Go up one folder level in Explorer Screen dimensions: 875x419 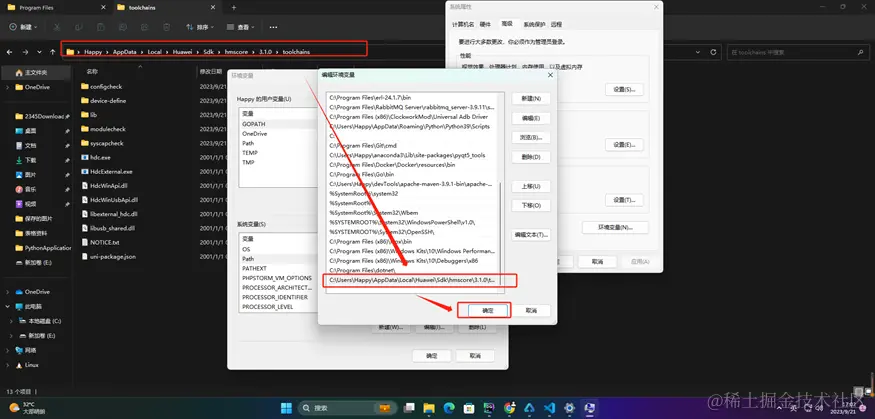tap(52, 52)
